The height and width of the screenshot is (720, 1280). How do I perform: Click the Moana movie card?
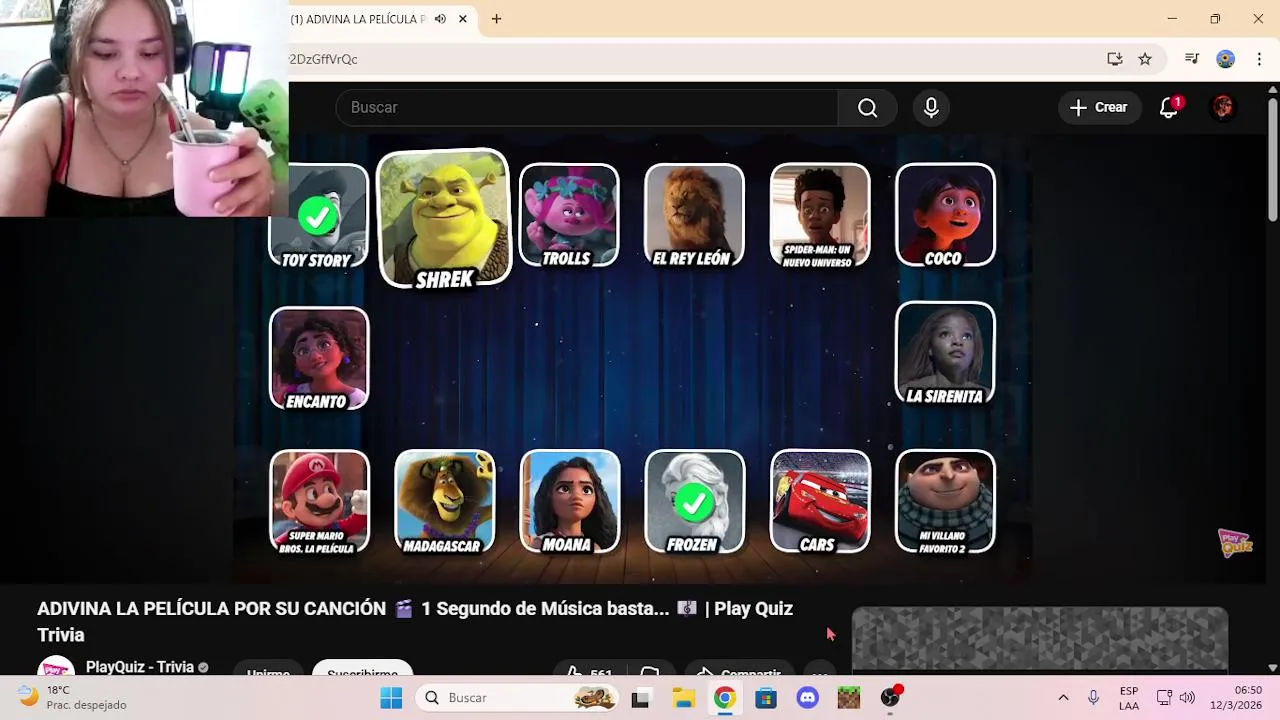[569, 501]
